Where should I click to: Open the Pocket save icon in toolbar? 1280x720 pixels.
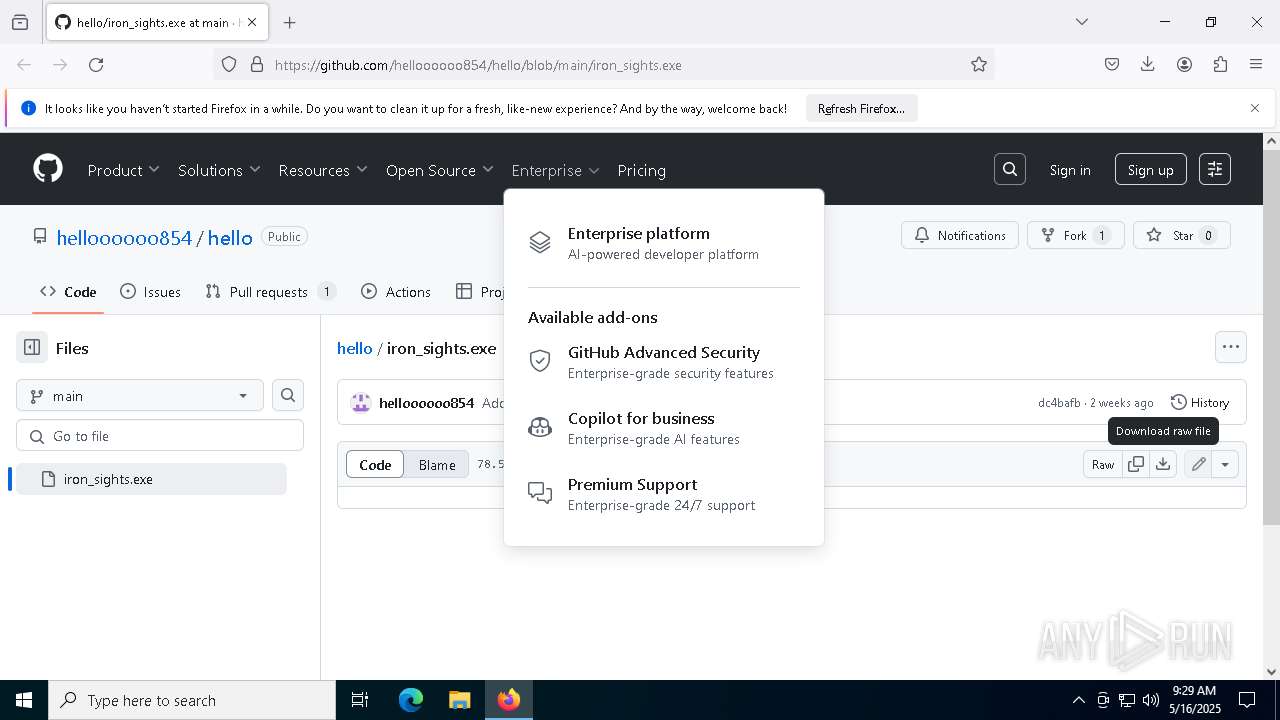tap(1112, 64)
